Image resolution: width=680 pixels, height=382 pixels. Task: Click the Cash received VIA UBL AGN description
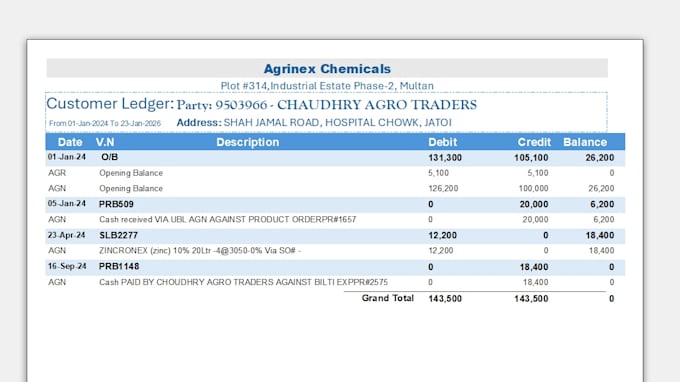[x=228, y=219]
